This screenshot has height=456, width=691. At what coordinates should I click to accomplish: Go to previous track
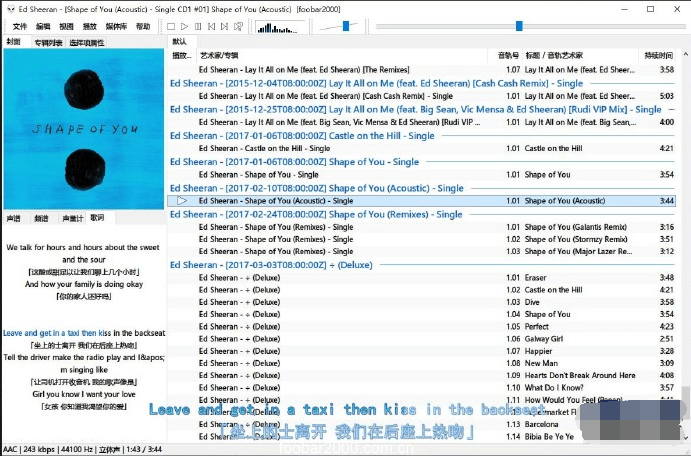point(212,26)
